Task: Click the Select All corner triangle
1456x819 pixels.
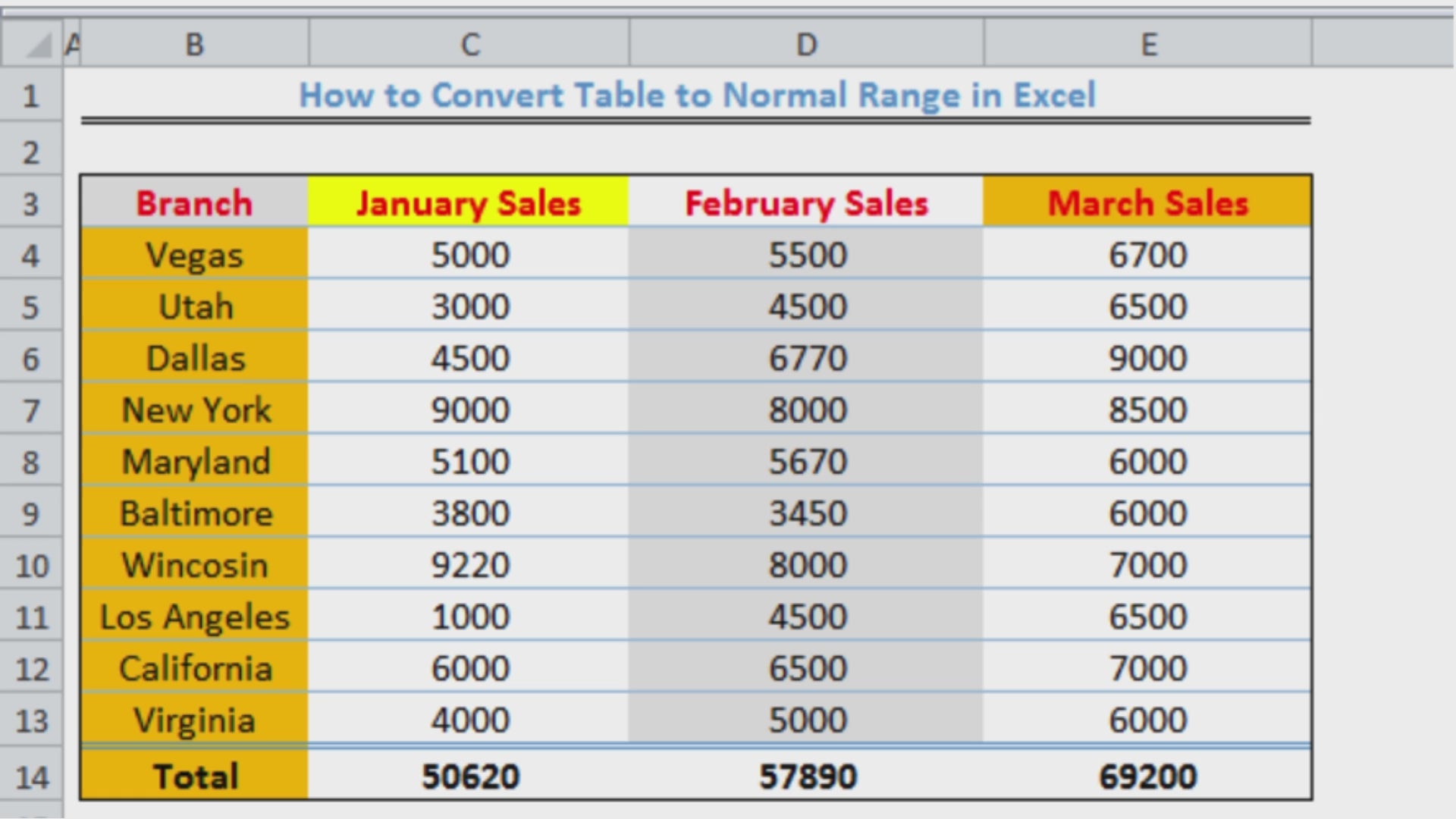Action: click(x=38, y=45)
